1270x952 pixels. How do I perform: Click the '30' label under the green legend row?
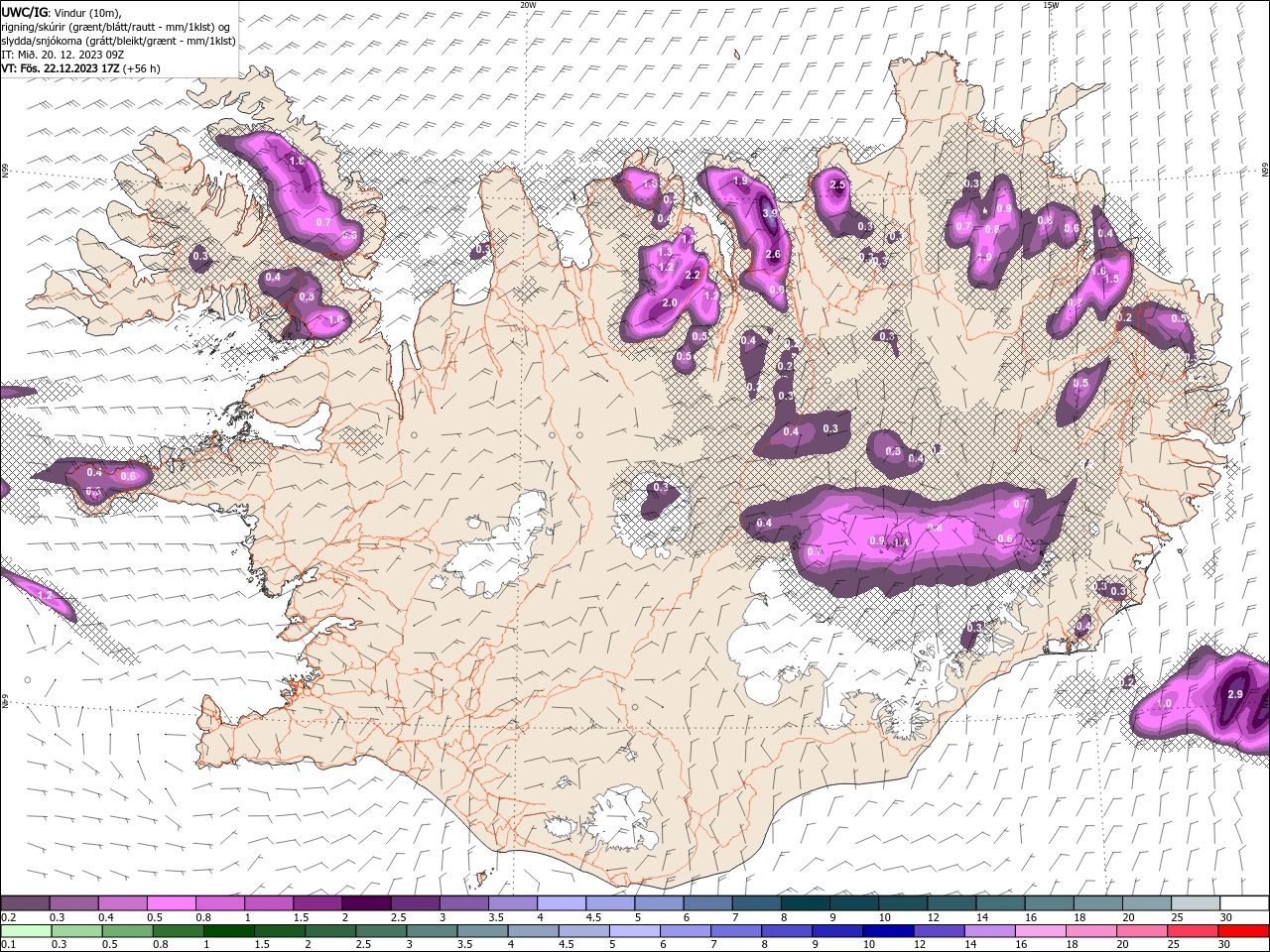tap(1223, 945)
